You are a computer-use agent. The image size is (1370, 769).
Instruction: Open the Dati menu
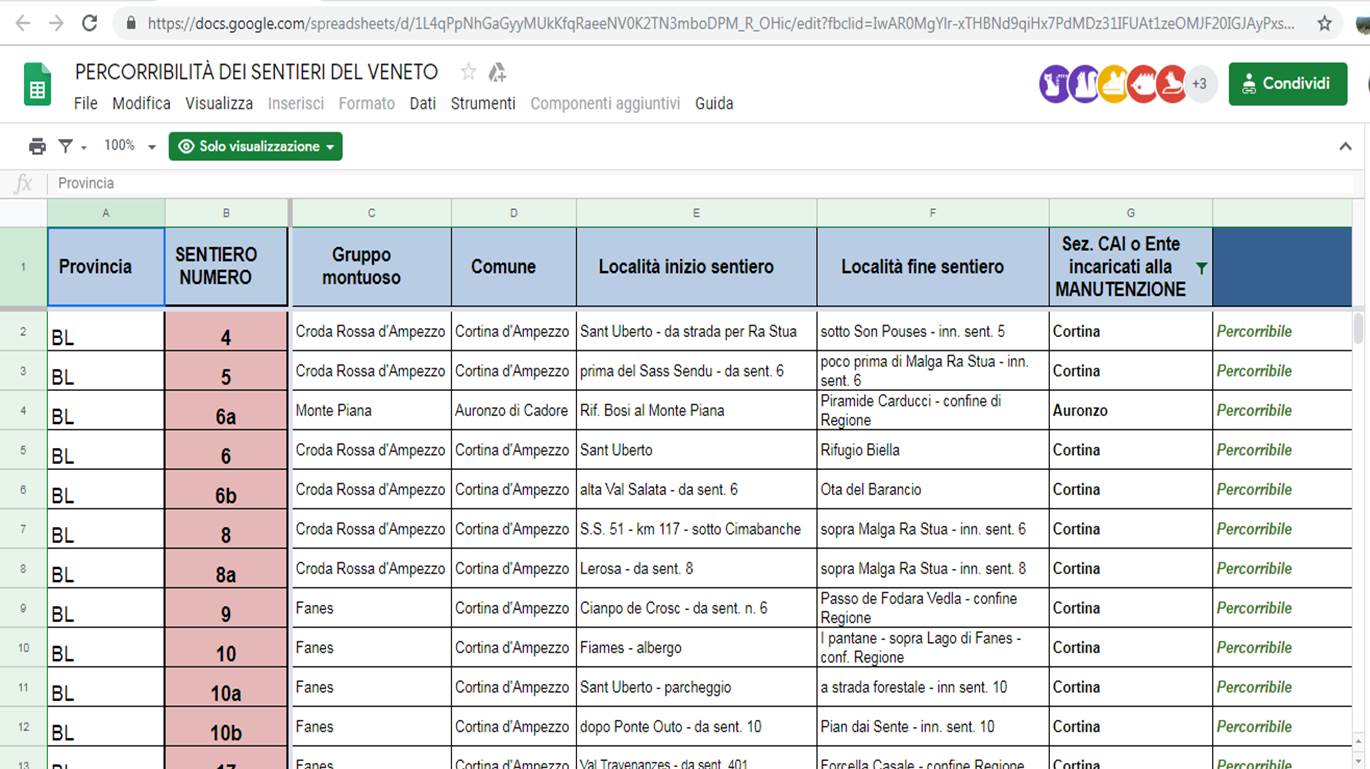[423, 103]
